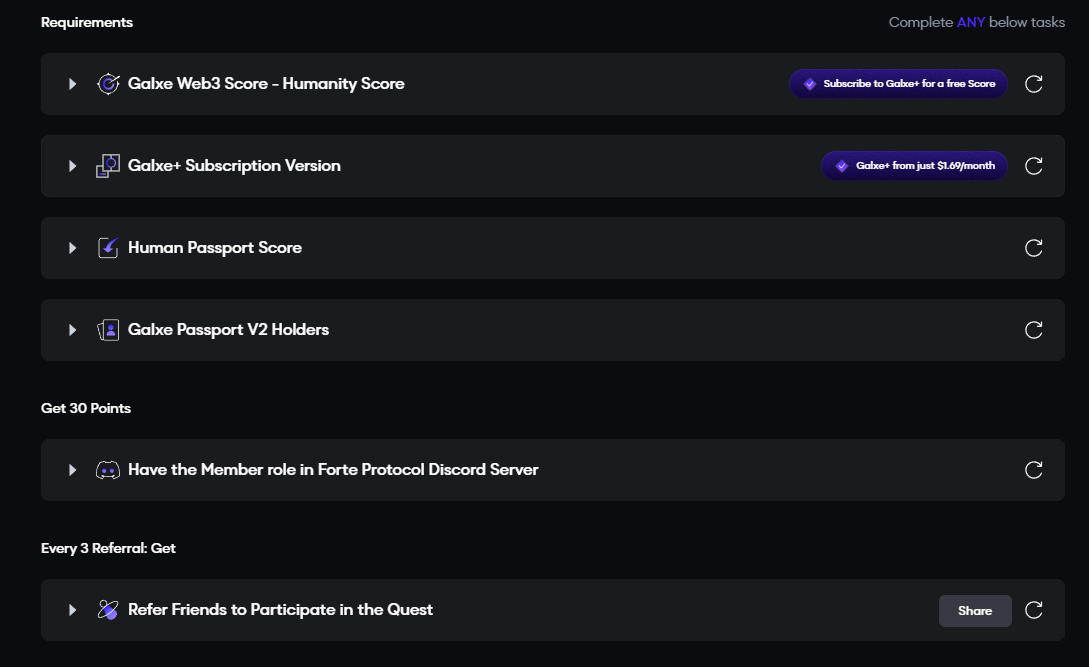Click the Galxe Web3 Score target icon
Image resolution: width=1089 pixels, height=667 pixels.
108,84
